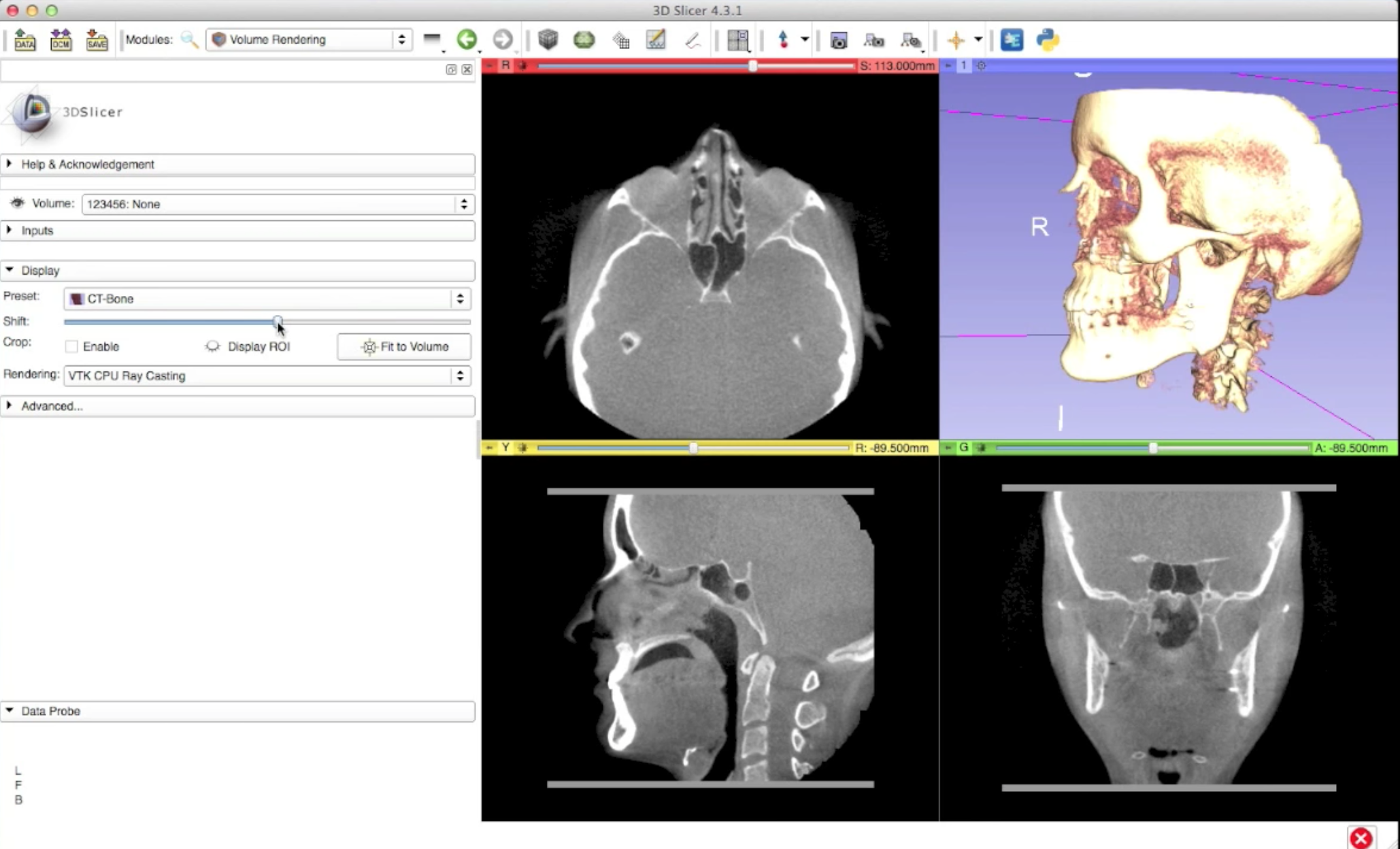Toggle the crosshair toolbar icon

click(956, 39)
